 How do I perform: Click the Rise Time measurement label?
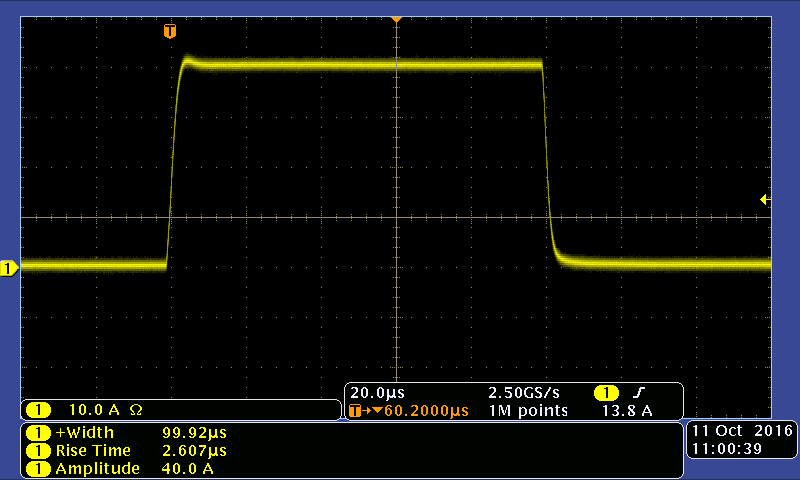pos(93,450)
